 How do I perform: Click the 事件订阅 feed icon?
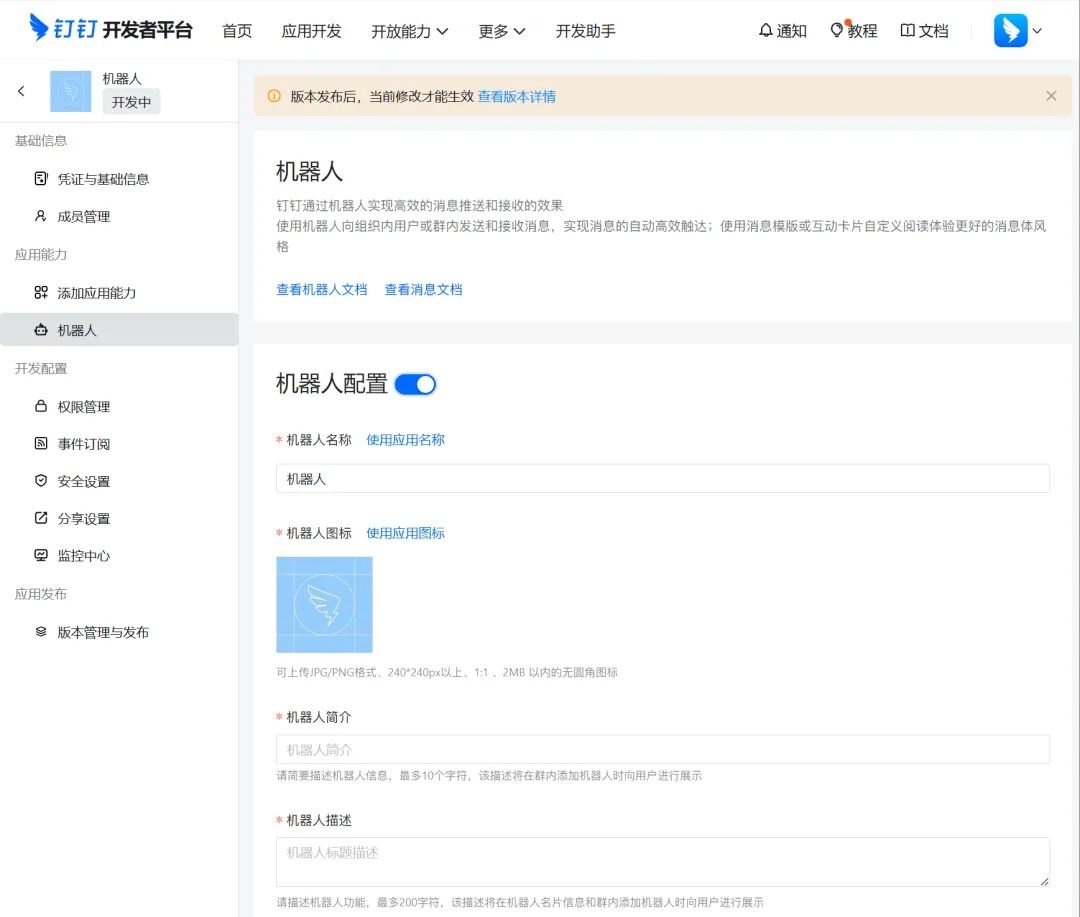coord(41,443)
